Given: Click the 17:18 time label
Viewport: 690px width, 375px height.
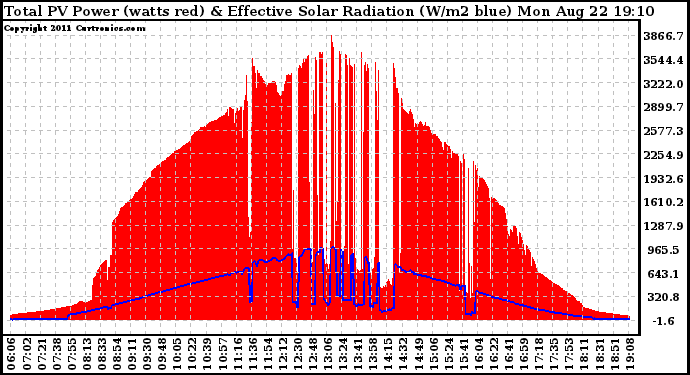Looking at the screenshot, I should click(x=539, y=354).
